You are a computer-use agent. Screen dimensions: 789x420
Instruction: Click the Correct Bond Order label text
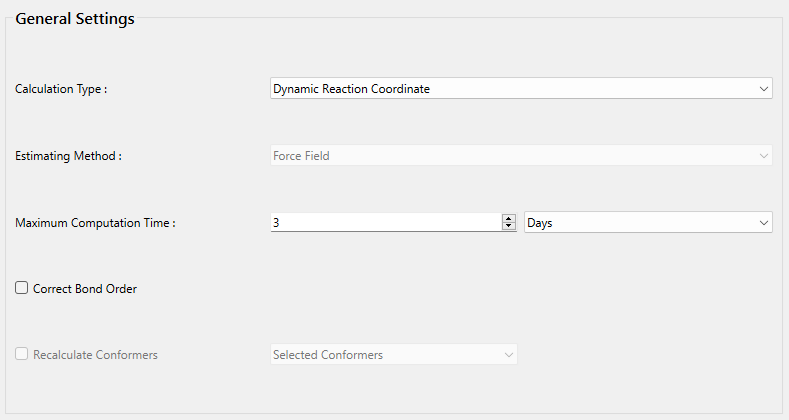coord(85,289)
